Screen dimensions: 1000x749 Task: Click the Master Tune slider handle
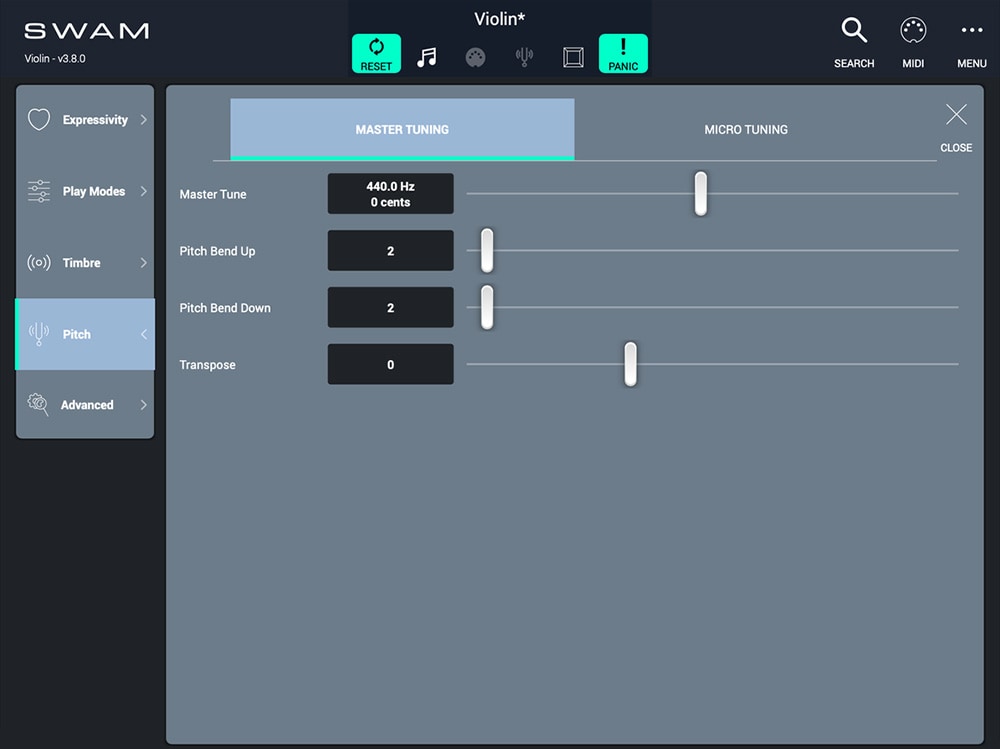point(700,193)
